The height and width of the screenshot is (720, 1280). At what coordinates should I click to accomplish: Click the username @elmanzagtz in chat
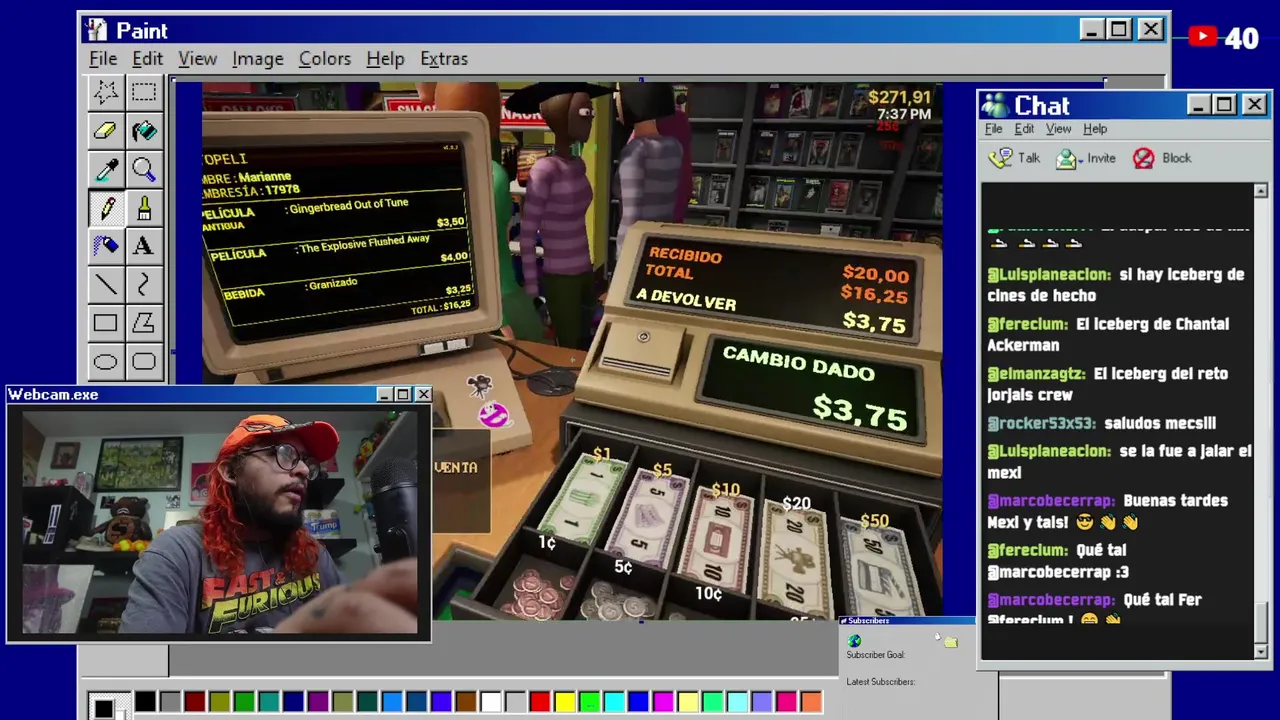(x=1036, y=374)
